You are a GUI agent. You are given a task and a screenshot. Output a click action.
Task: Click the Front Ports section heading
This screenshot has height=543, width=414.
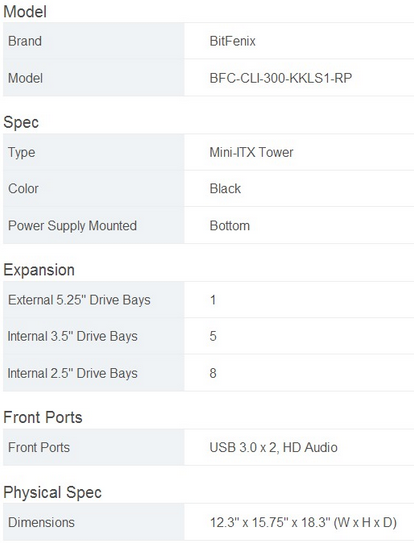(43, 417)
